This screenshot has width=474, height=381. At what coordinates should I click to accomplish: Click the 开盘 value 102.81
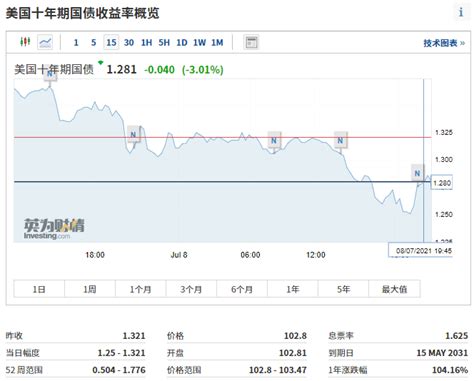coord(293,353)
